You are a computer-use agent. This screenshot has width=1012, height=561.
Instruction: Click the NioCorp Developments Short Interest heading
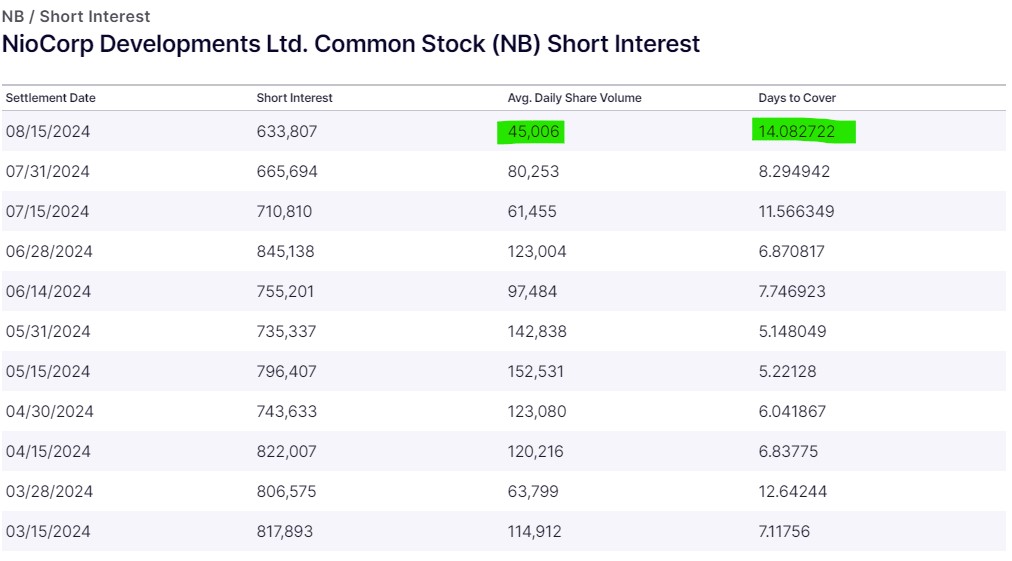tap(351, 44)
